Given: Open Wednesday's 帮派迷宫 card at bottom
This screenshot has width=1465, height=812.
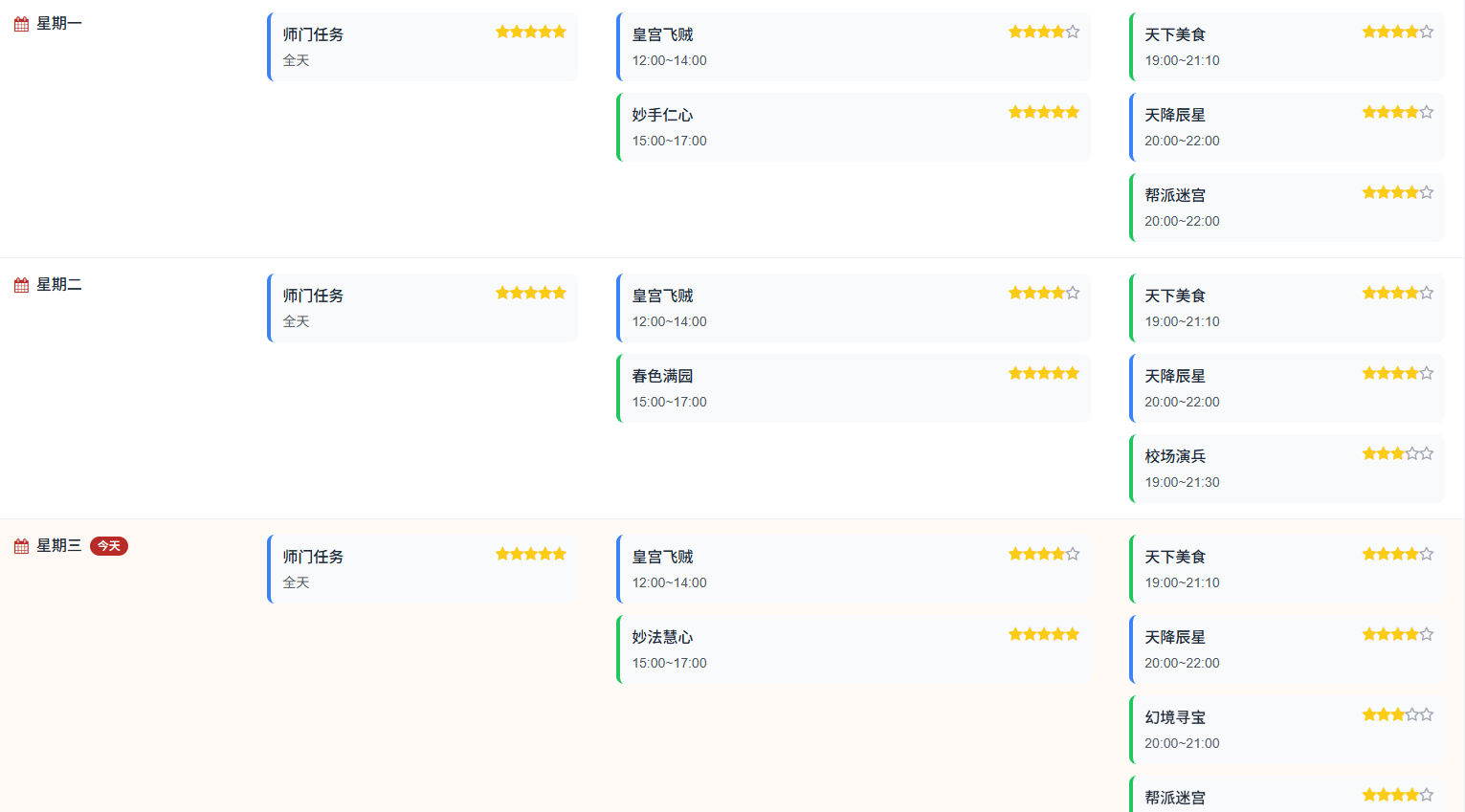Looking at the screenshot, I should 1287,794.
